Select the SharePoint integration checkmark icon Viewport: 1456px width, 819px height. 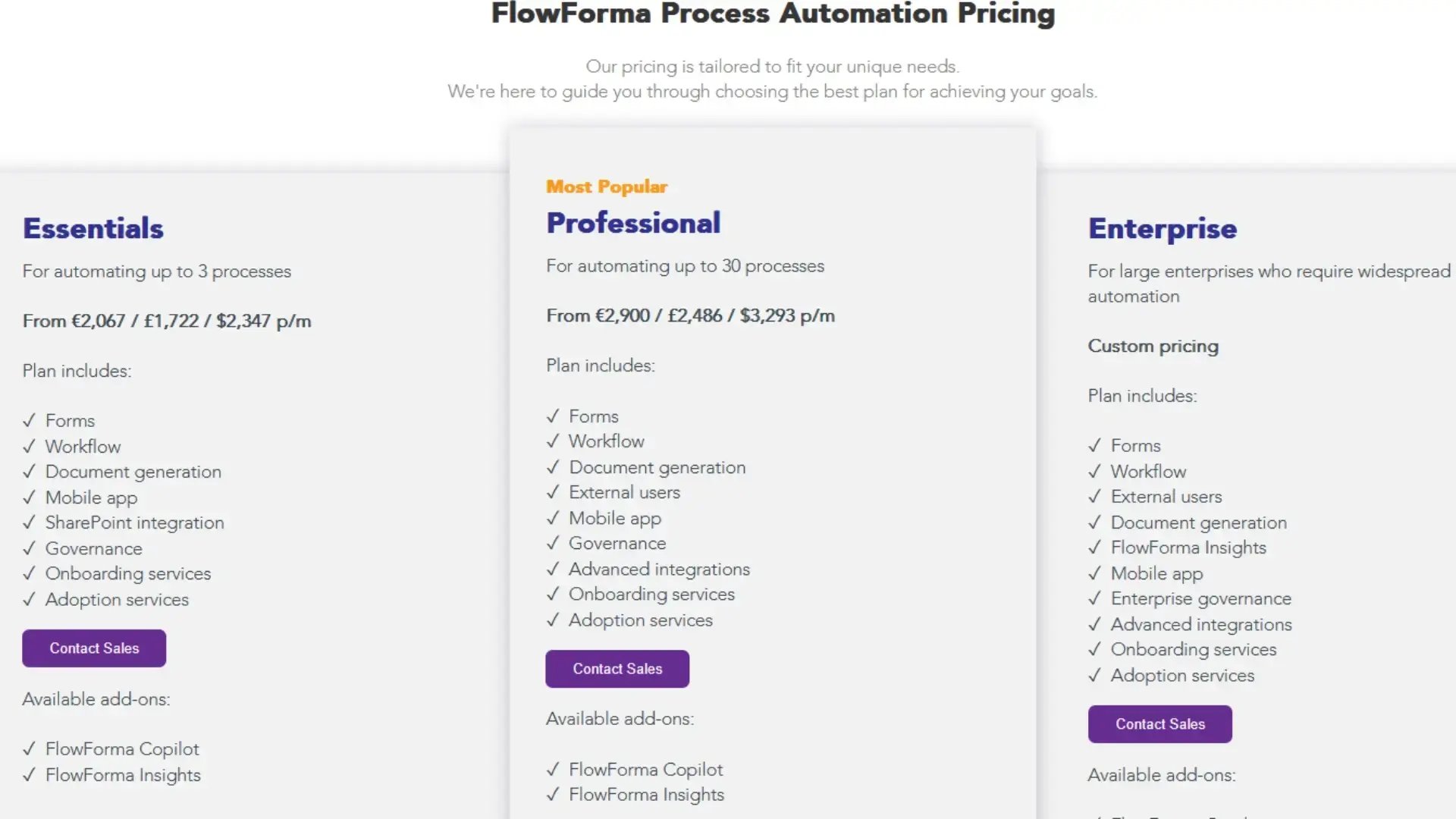pyautogui.click(x=29, y=522)
